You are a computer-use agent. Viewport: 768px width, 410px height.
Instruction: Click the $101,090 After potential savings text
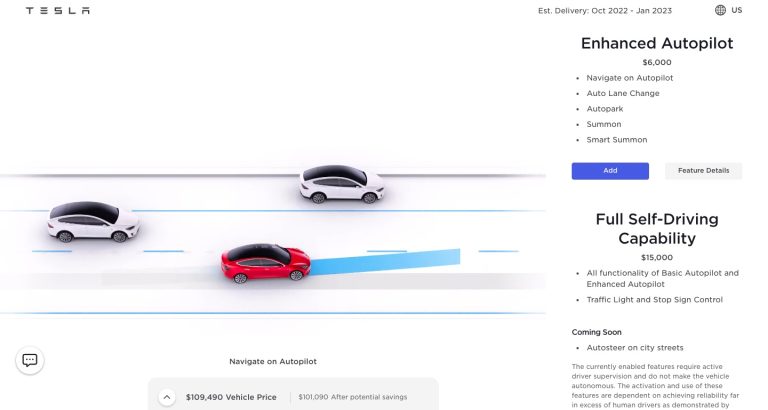click(x=353, y=397)
